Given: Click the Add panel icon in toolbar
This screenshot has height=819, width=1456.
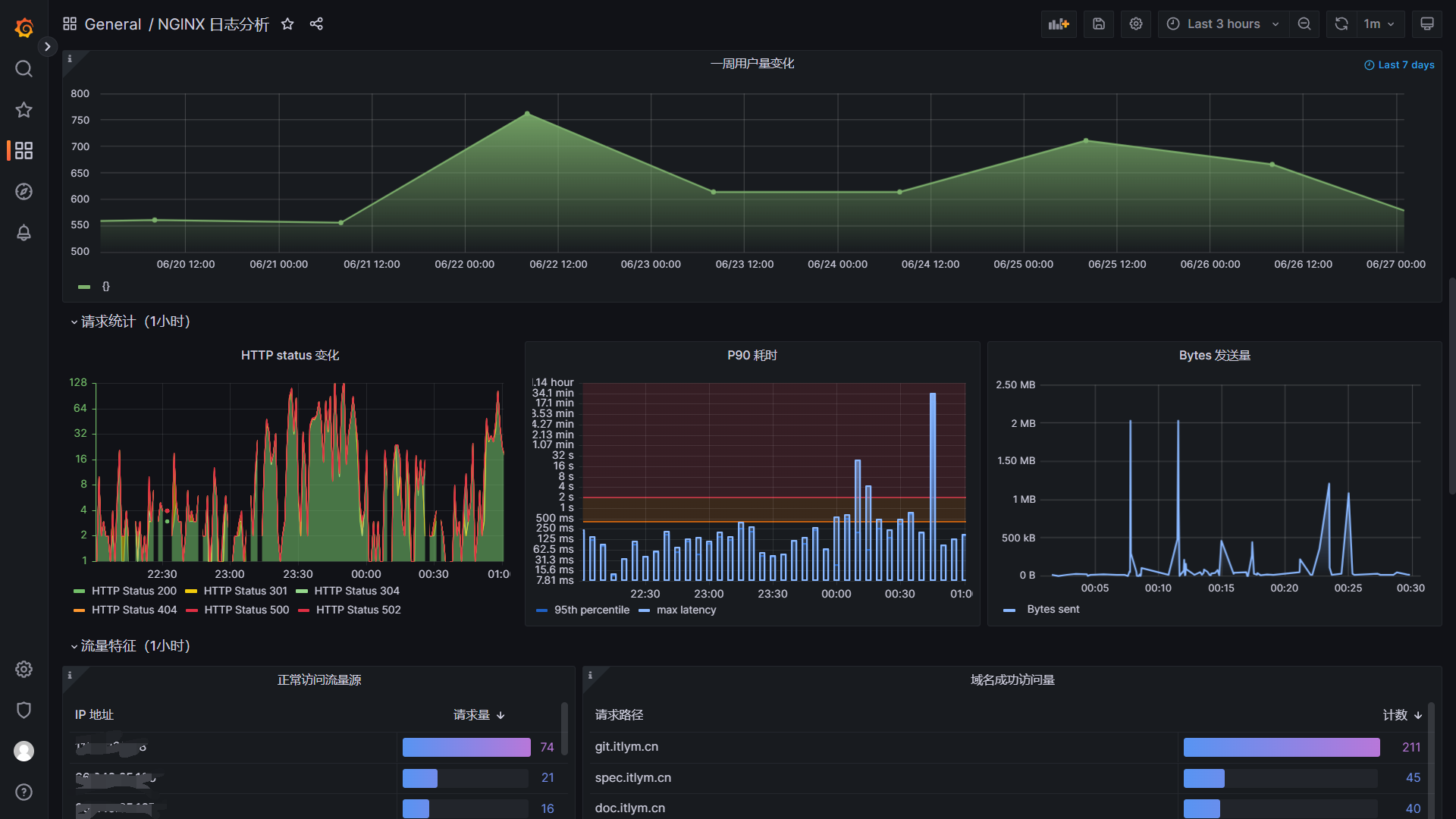Looking at the screenshot, I should pos(1059,24).
